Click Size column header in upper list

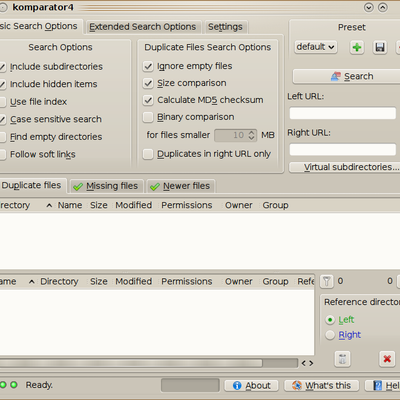pyautogui.click(x=99, y=205)
